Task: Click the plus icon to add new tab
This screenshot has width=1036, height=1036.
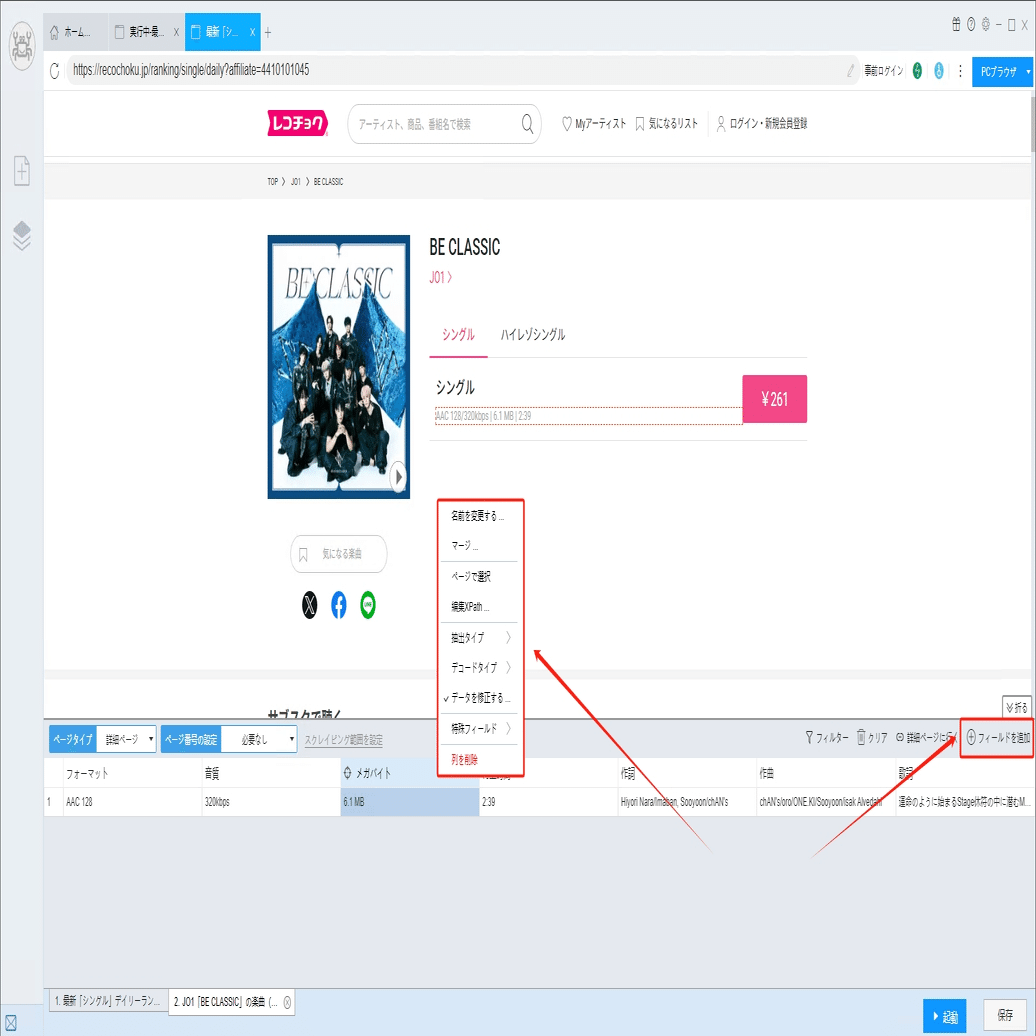Action: click(268, 32)
